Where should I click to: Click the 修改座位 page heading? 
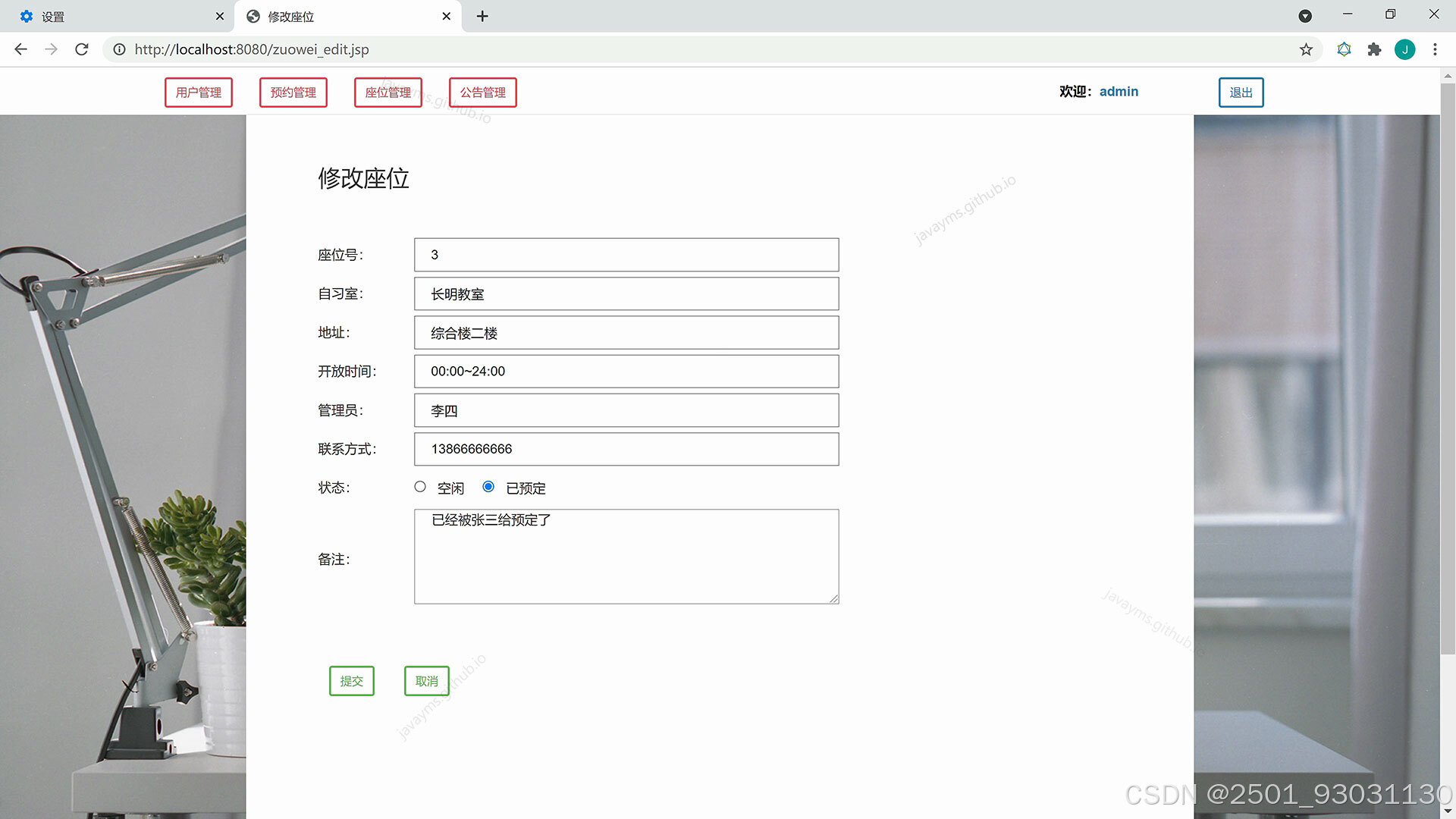pos(364,178)
